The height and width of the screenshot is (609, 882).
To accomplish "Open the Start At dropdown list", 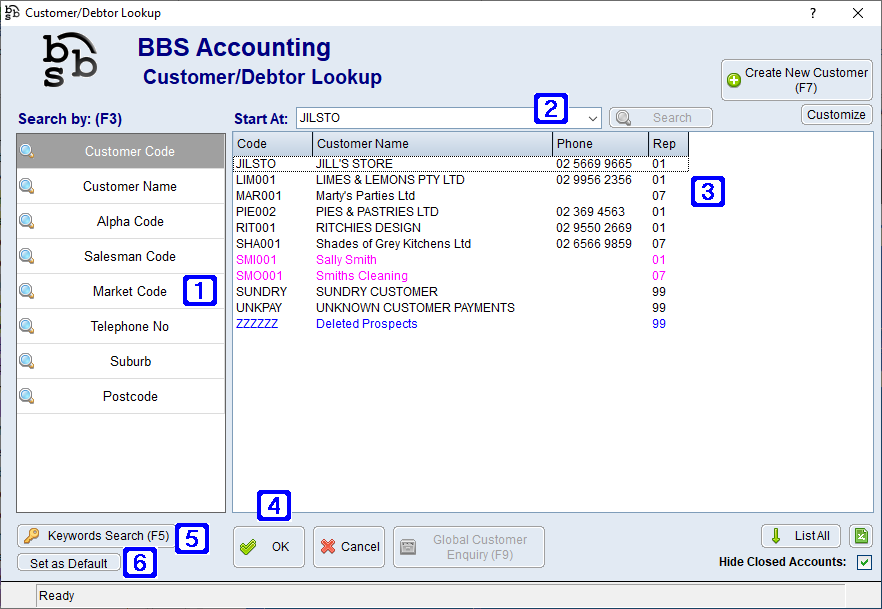I will [x=593, y=117].
